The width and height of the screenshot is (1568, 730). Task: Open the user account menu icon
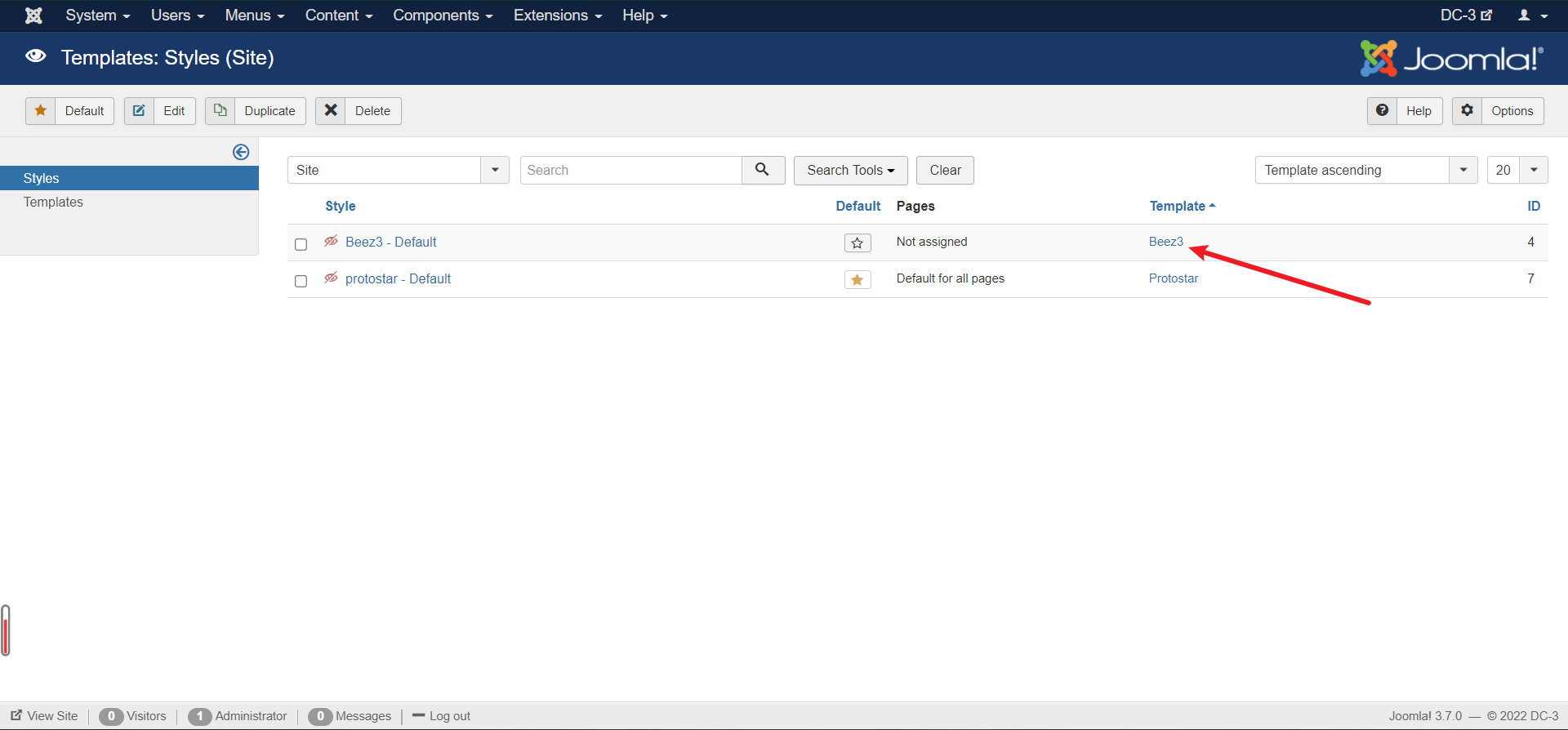click(1533, 16)
